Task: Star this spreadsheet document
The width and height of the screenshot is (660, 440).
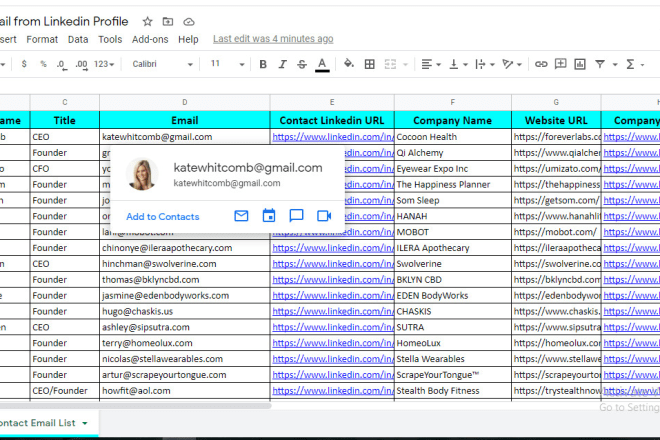Action: click(x=147, y=21)
